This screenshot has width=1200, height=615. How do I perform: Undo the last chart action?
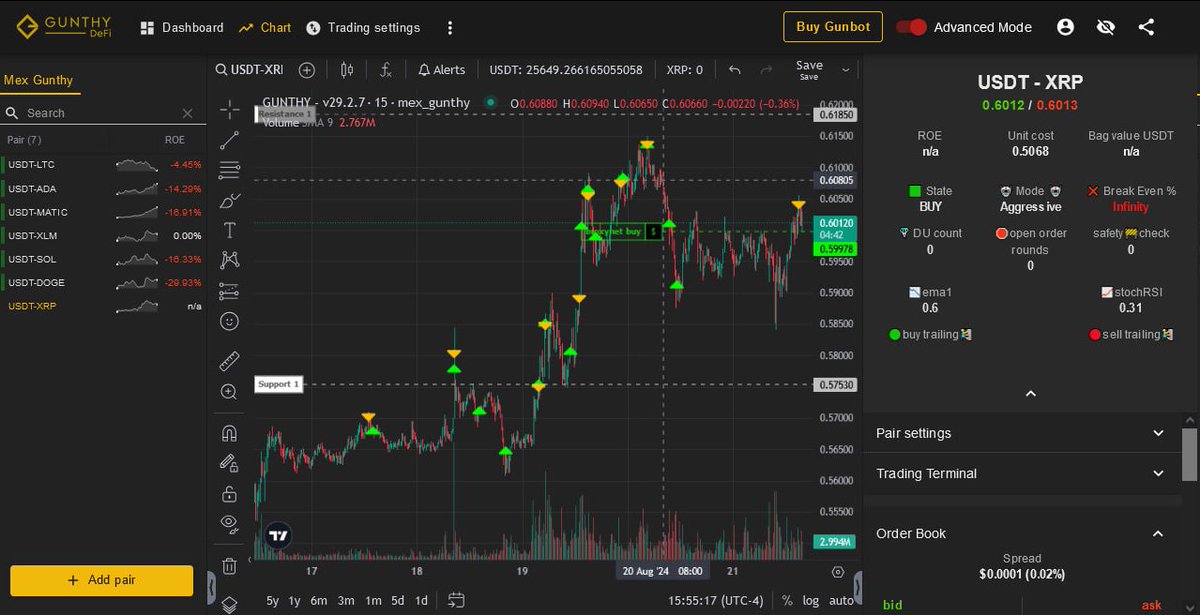pyautogui.click(x=735, y=70)
